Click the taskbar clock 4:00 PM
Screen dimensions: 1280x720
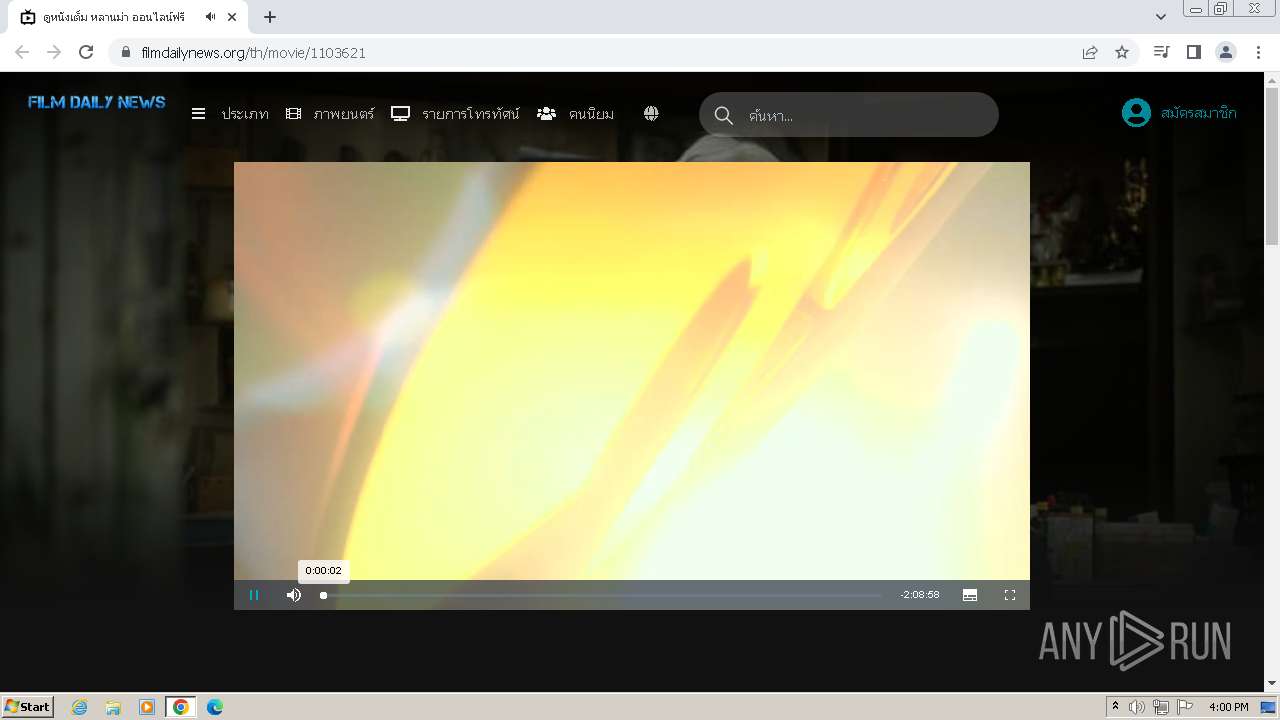[x=1229, y=707]
